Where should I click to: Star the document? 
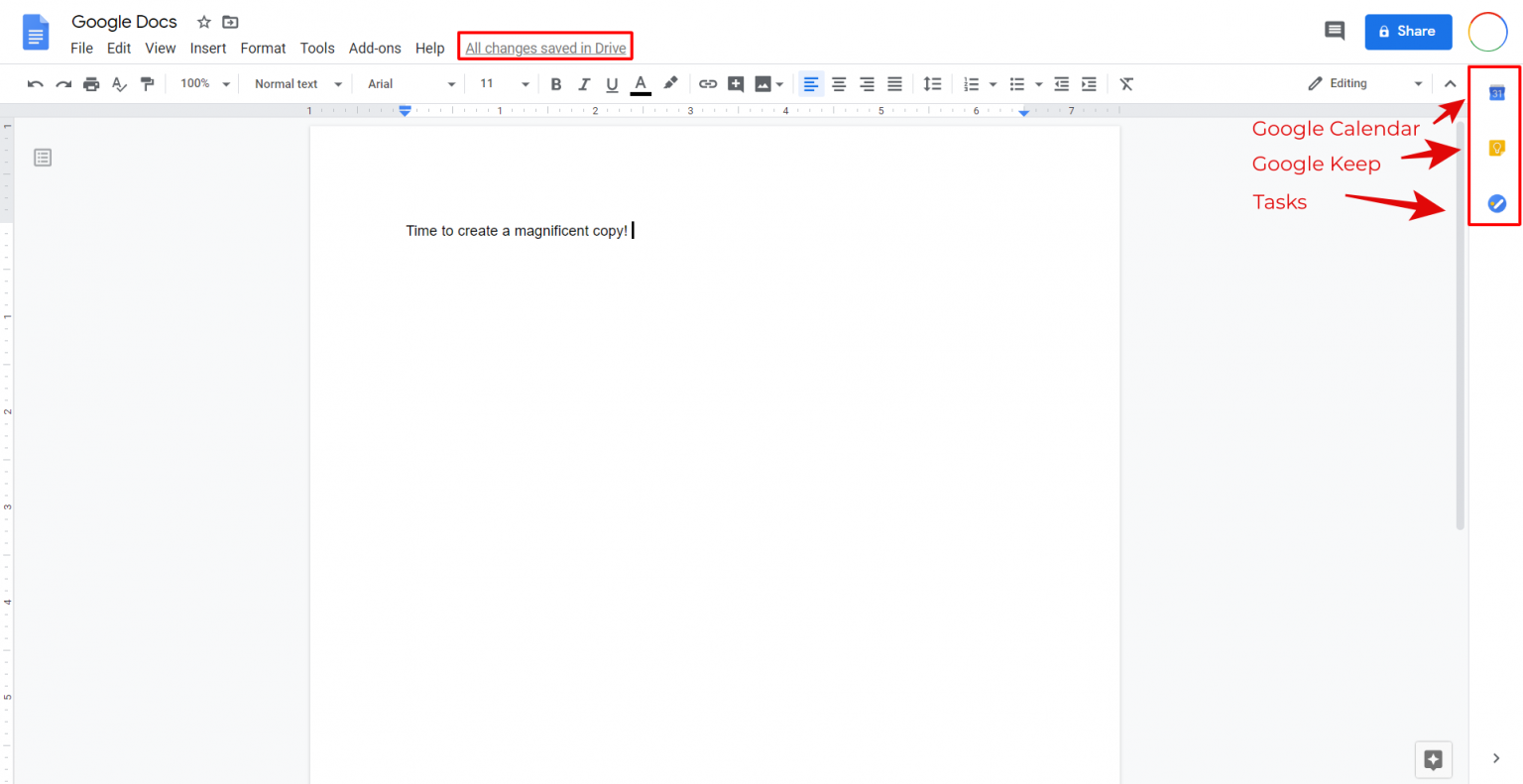click(204, 22)
